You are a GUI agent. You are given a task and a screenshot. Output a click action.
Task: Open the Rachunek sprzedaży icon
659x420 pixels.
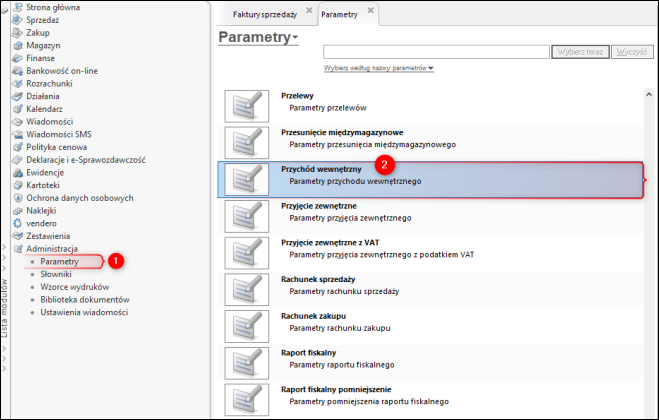coord(244,287)
